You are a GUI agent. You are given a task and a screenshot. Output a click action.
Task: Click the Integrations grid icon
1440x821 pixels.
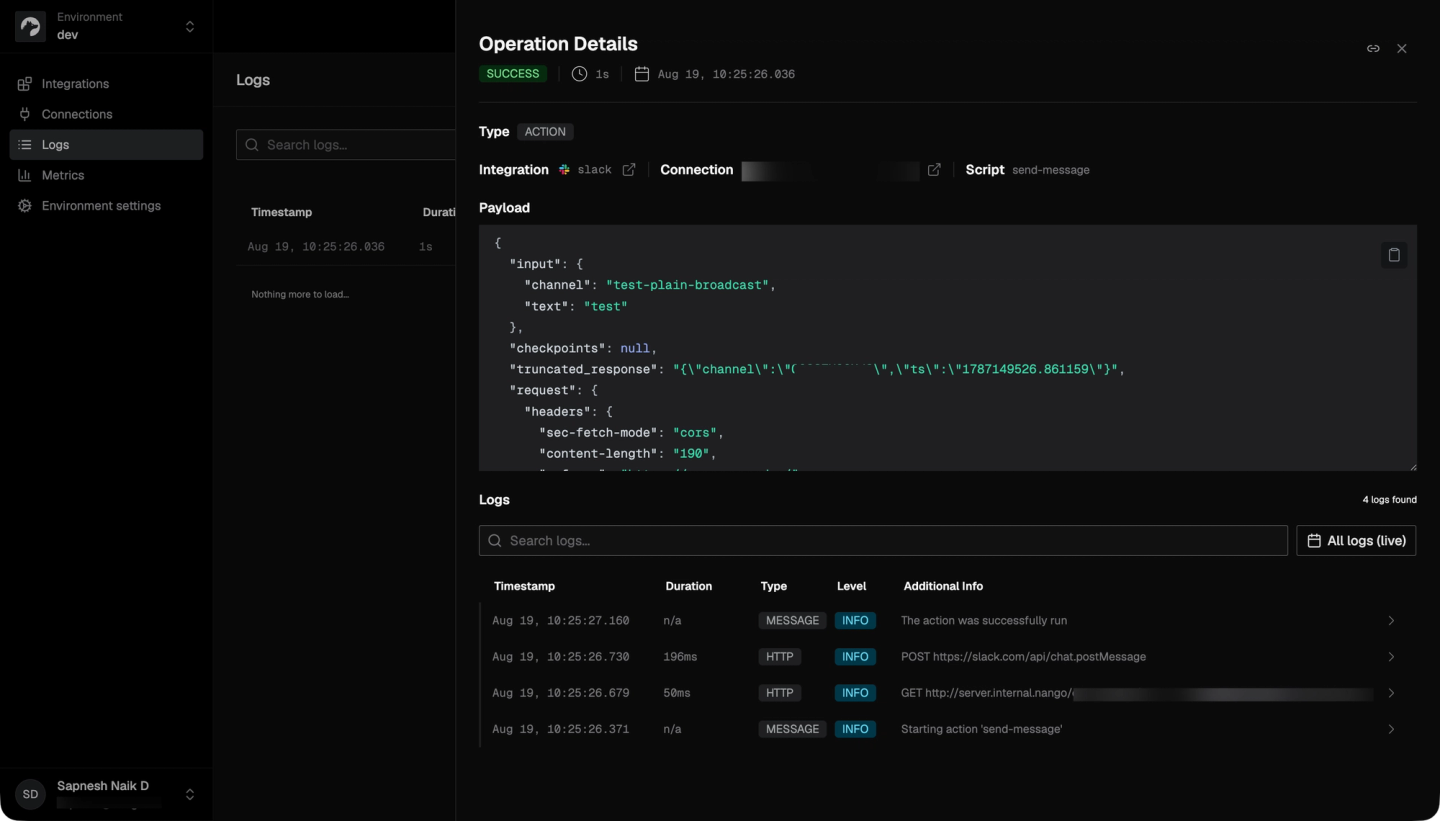pos(25,84)
